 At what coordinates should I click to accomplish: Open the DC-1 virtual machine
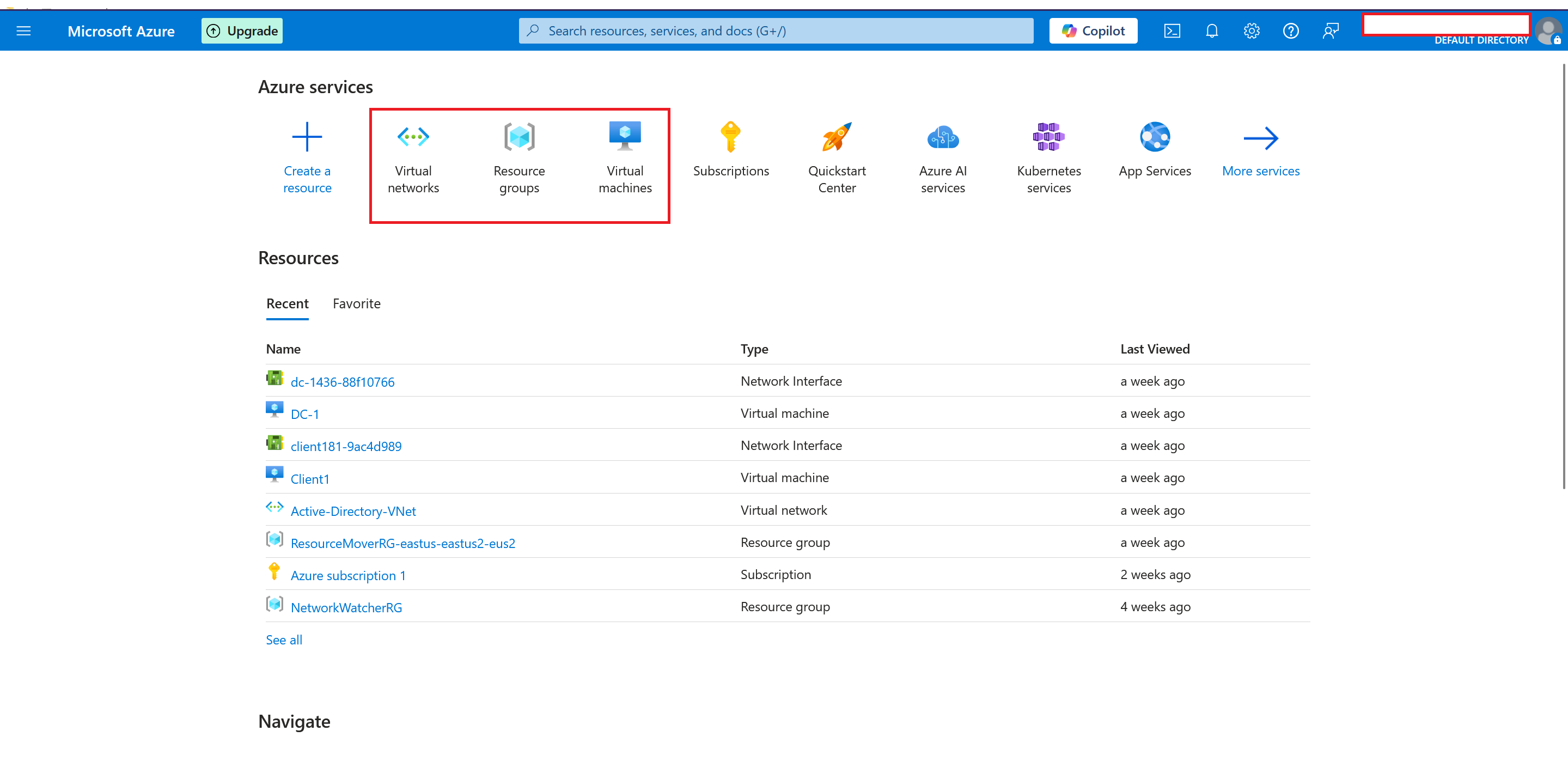(304, 415)
